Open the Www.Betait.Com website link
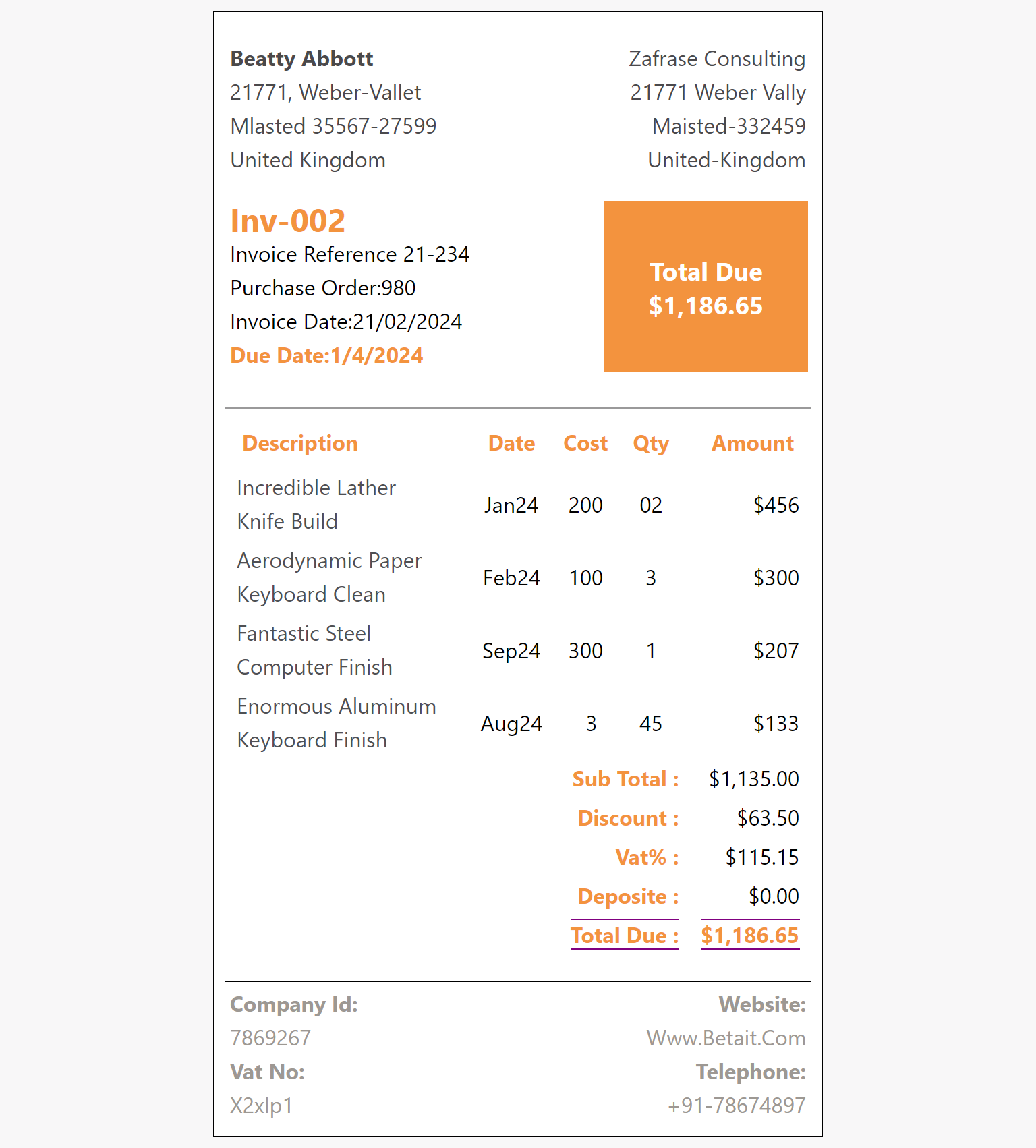Screen dimensions: 1036x1148 (726, 1038)
